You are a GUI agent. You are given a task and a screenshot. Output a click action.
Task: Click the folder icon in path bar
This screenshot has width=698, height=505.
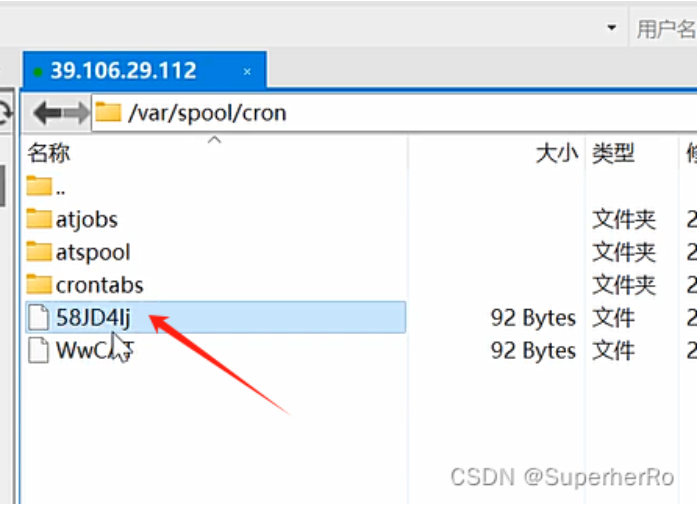tap(108, 112)
